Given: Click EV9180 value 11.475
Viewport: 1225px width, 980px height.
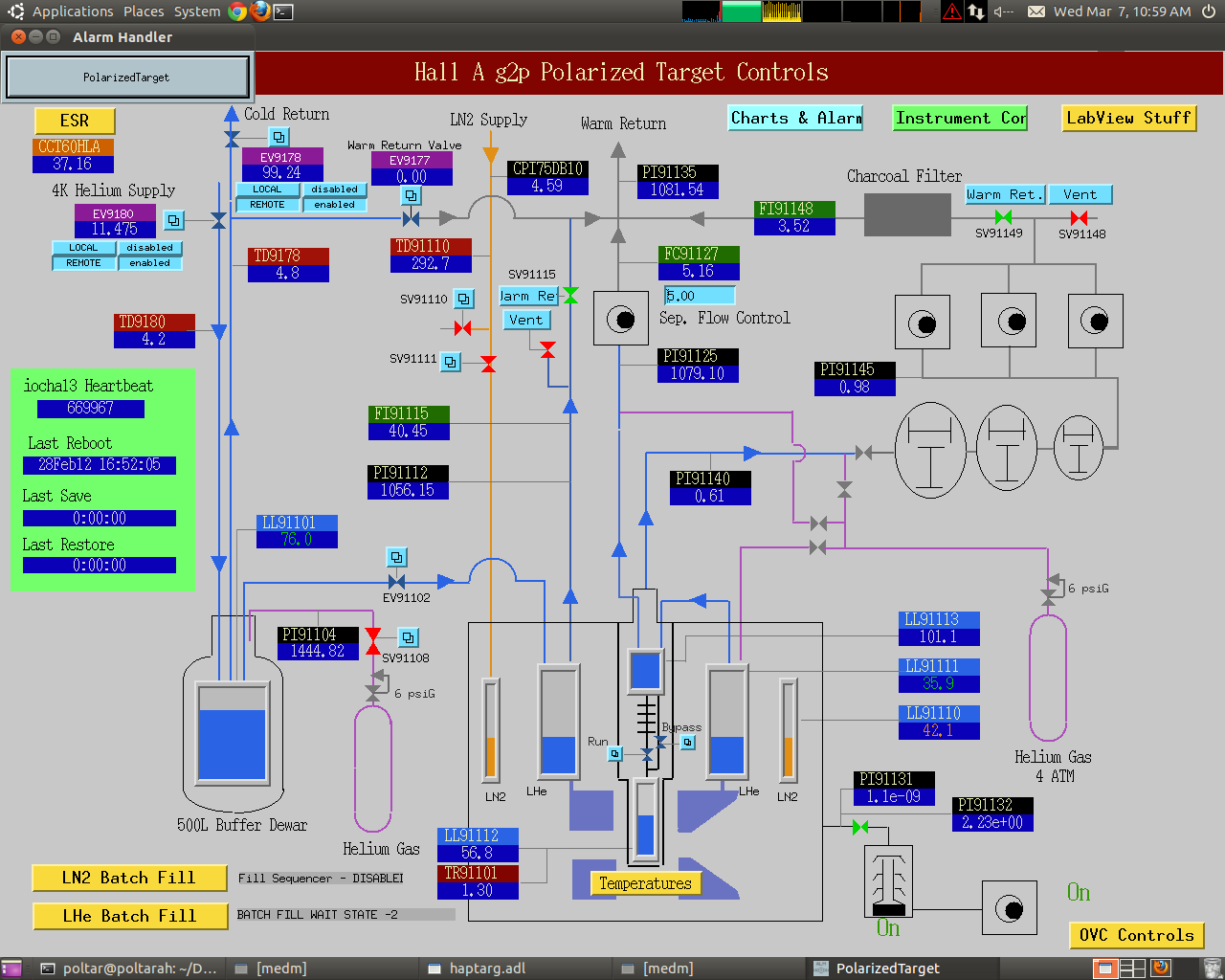Looking at the screenshot, I should tap(115, 230).
